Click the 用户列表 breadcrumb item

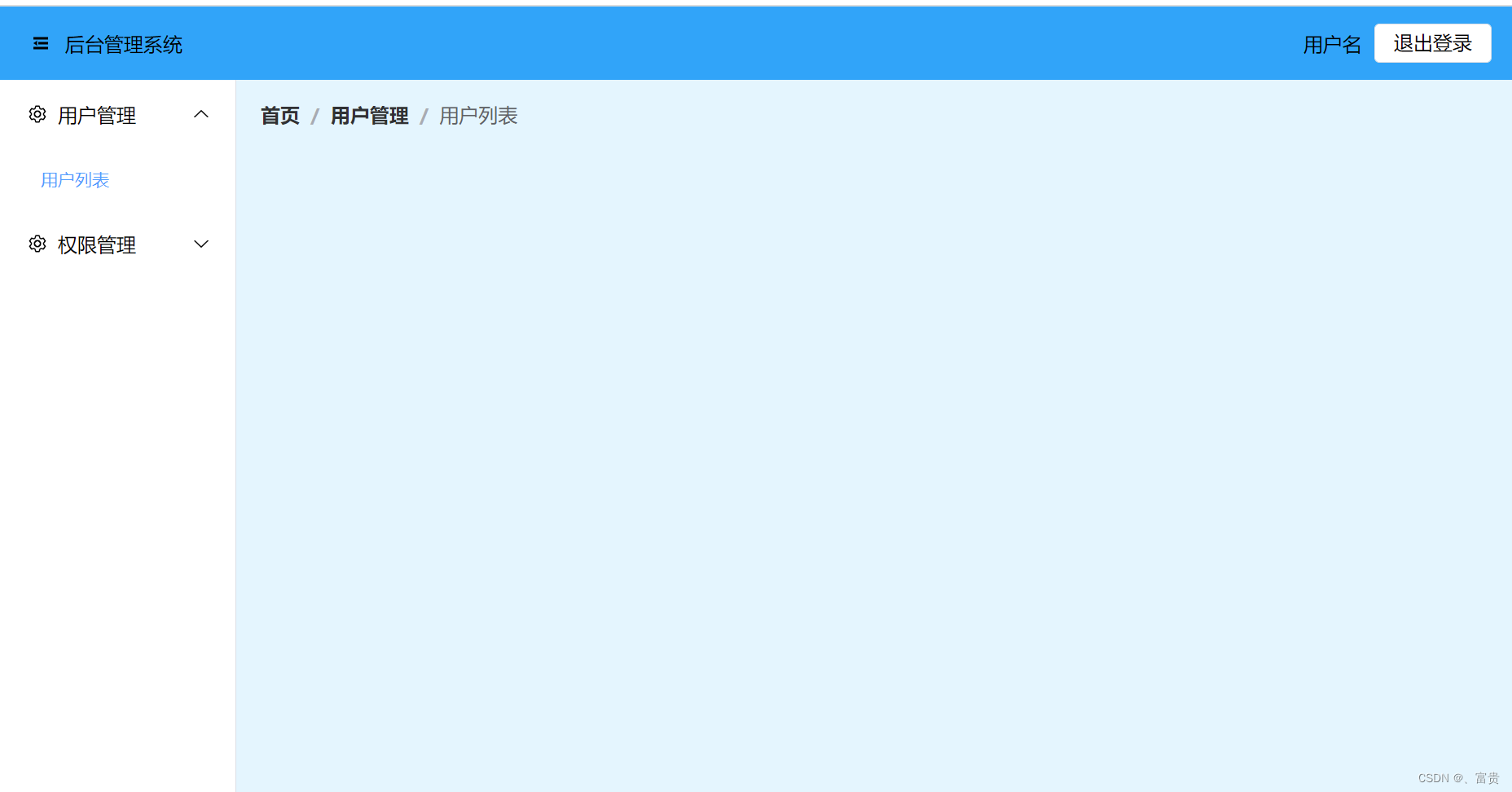478,116
